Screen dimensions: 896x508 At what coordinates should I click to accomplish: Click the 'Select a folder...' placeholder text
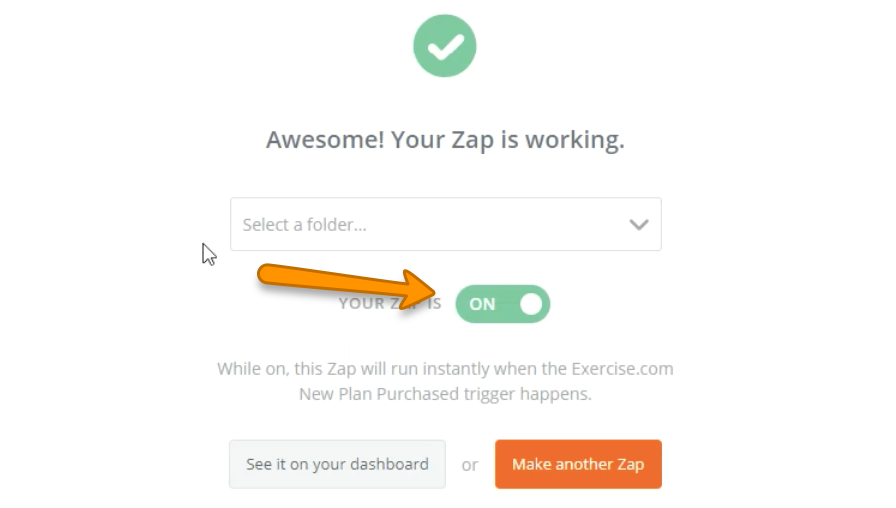(x=305, y=225)
